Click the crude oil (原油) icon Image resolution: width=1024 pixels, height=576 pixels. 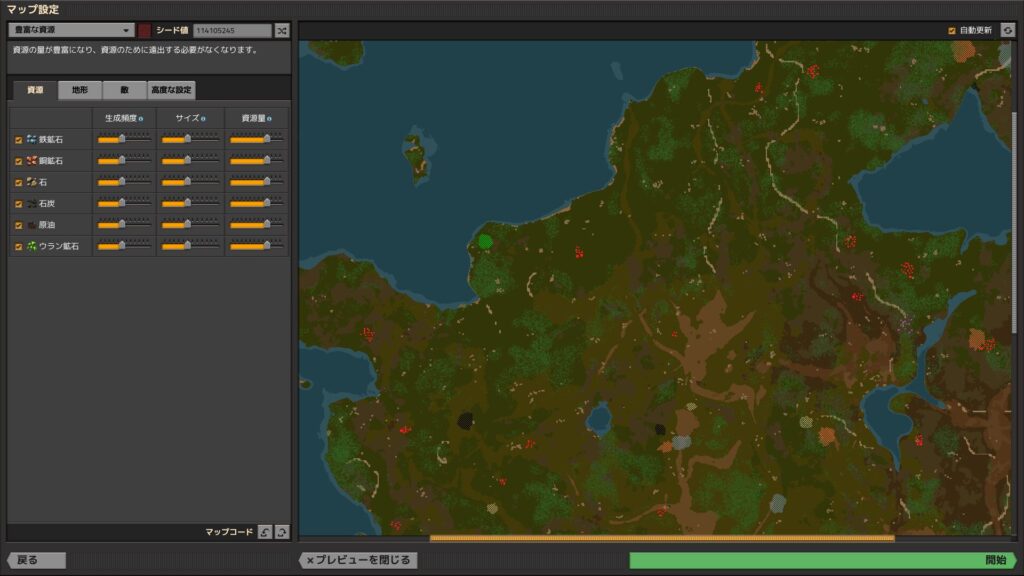click(31, 225)
